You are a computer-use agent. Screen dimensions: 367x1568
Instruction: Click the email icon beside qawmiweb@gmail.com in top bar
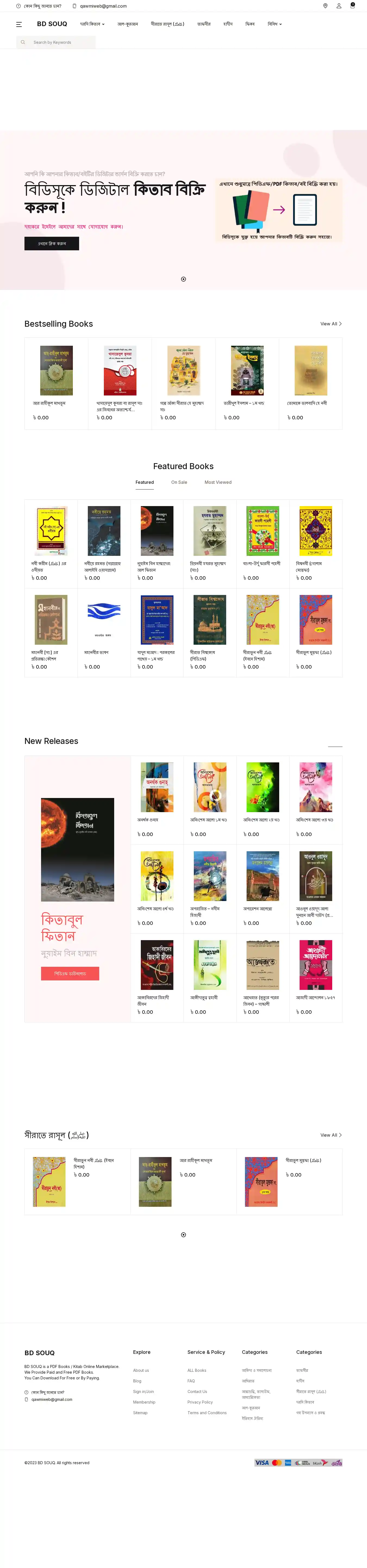click(x=75, y=6)
